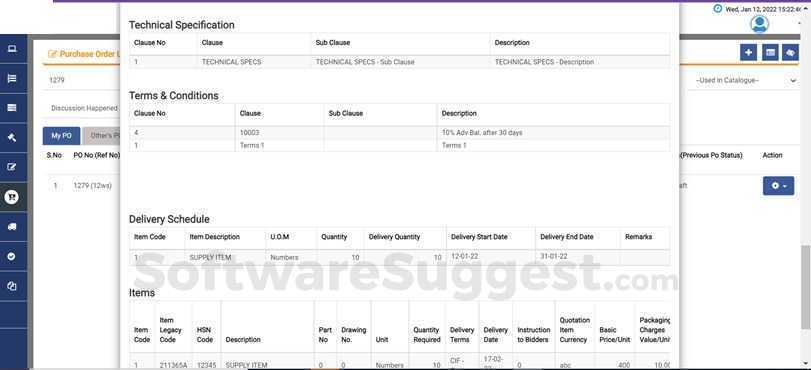The image size is (811, 370).
Task: Open the user profile avatar
Action: (759, 24)
